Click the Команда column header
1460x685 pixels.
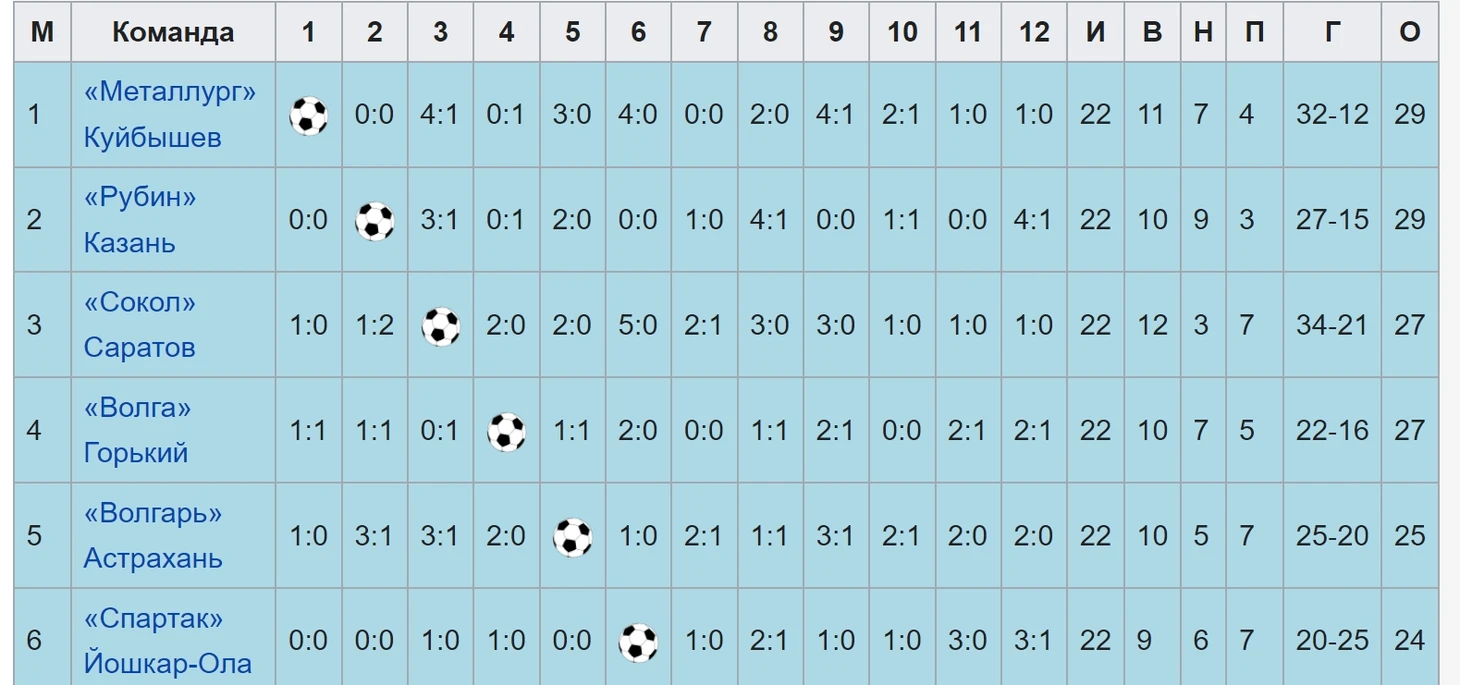(x=173, y=32)
